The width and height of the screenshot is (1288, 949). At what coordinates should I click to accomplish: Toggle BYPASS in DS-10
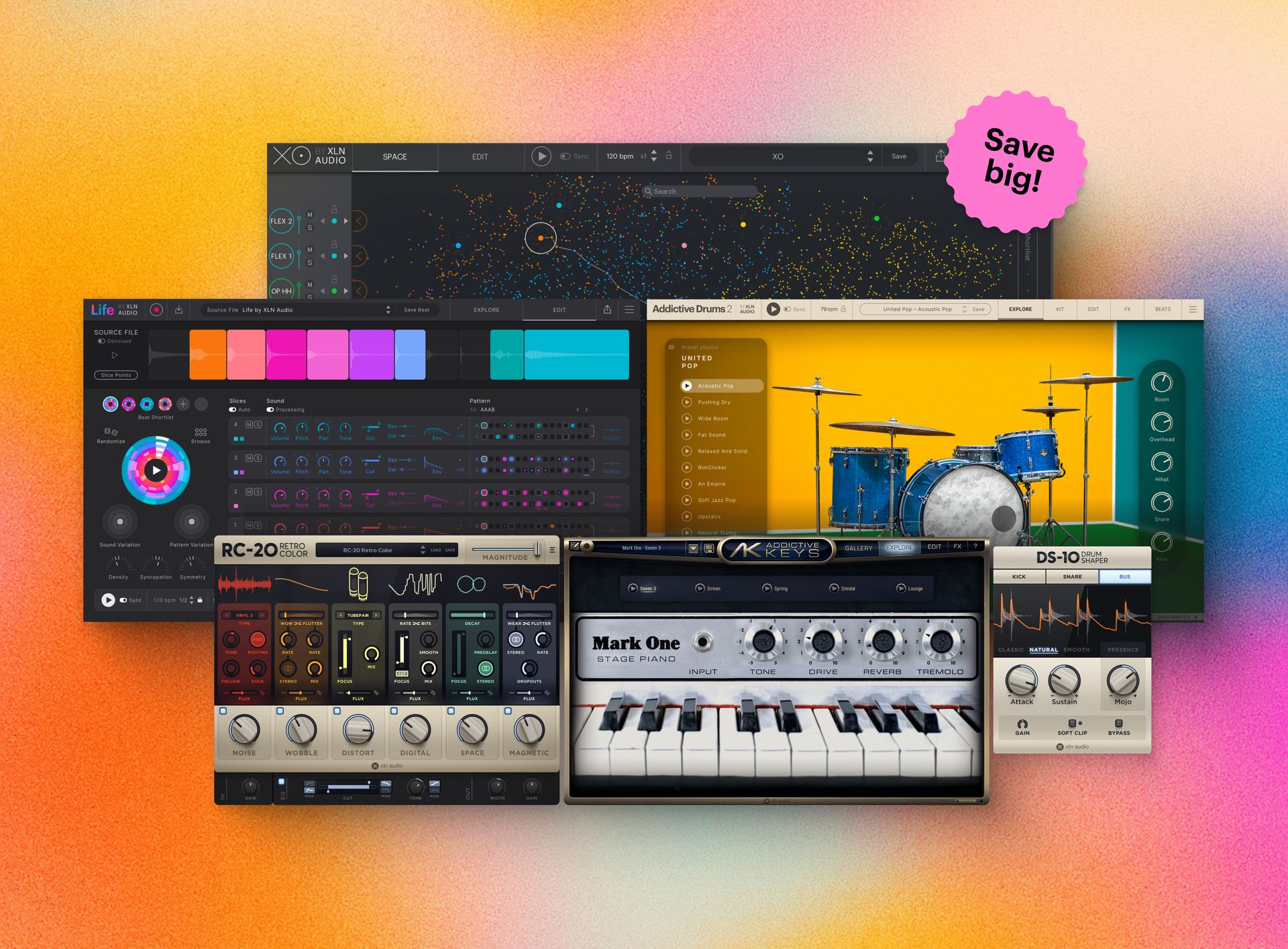pos(1118,723)
